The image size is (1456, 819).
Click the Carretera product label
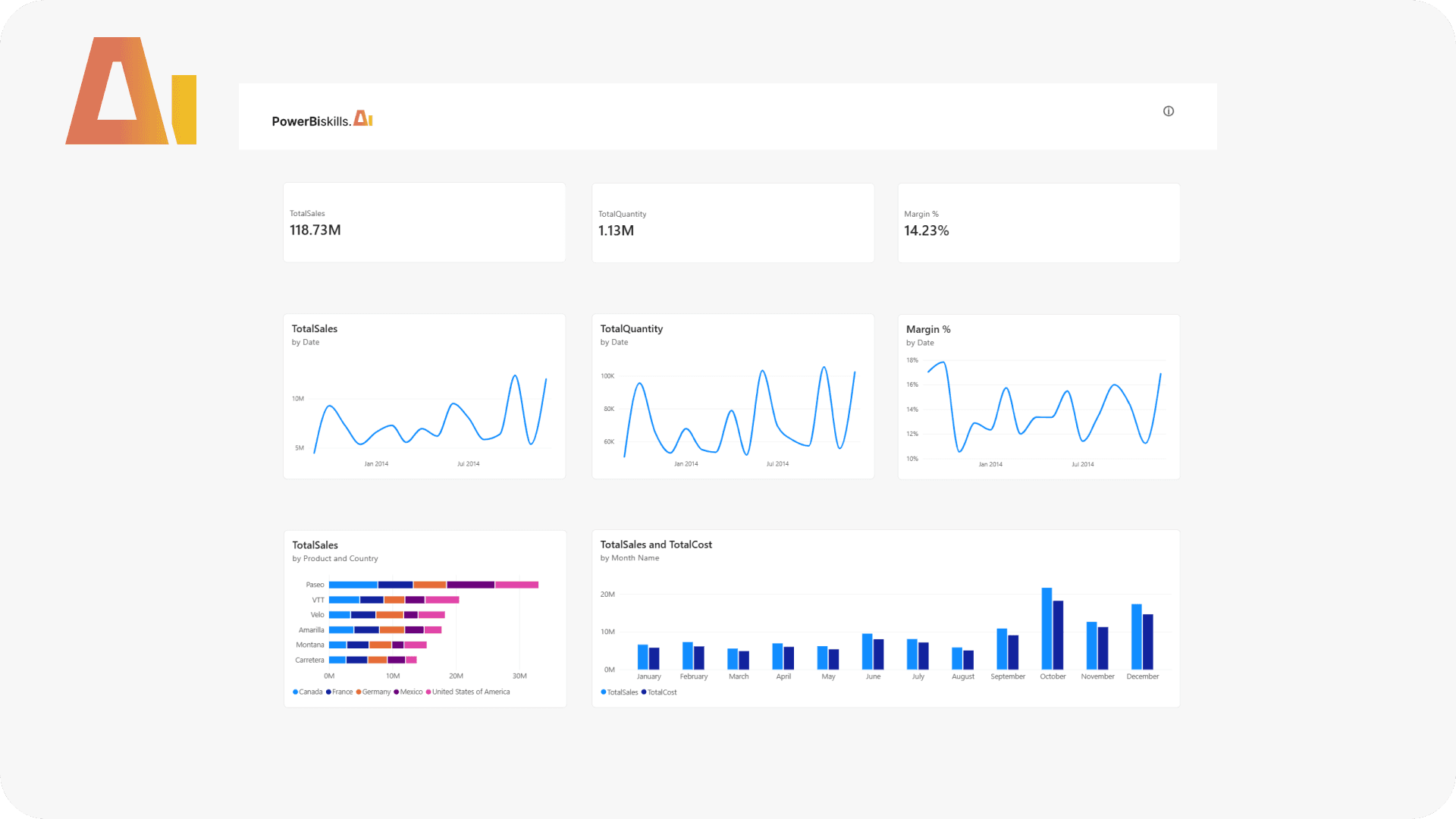point(309,661)
